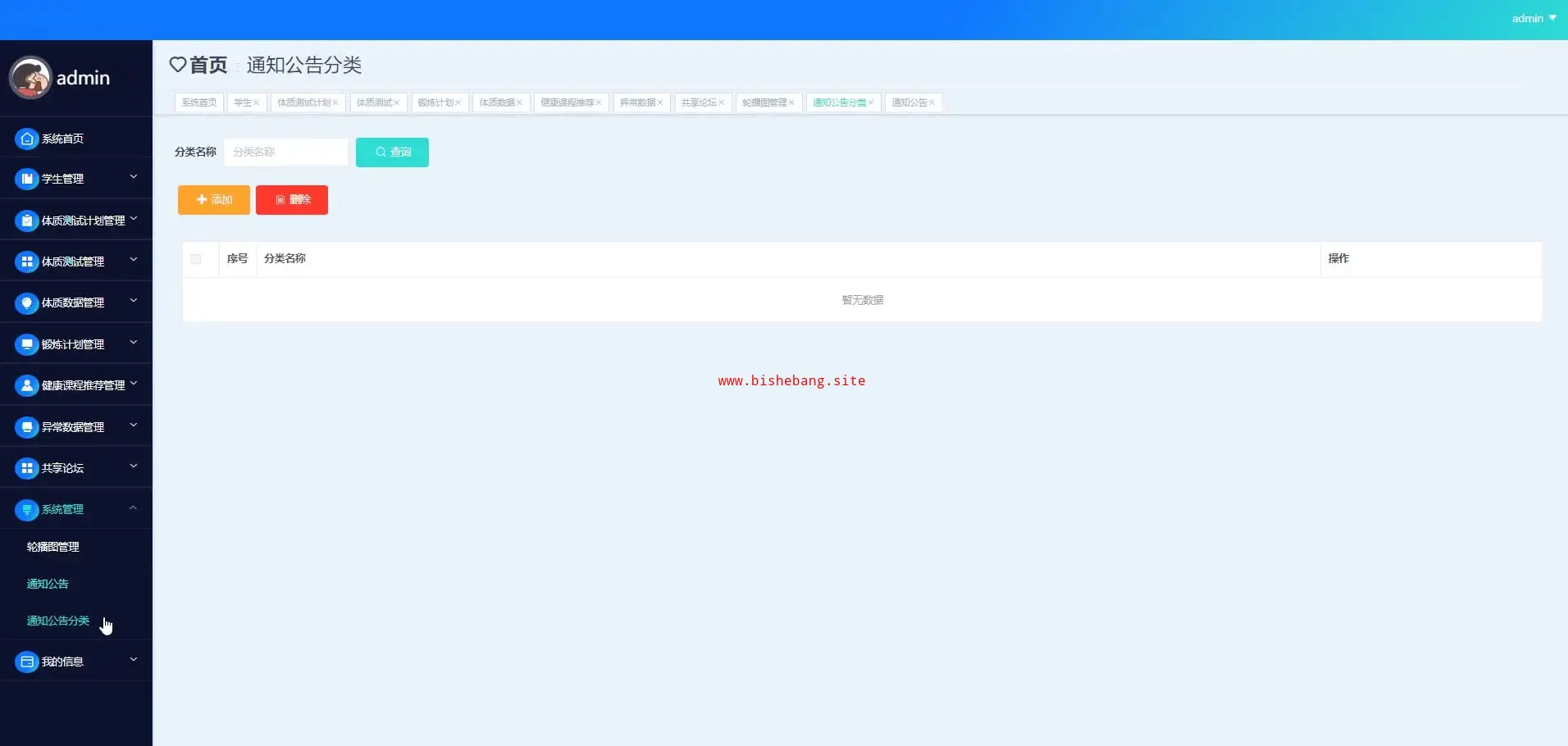This screenshot has height=746, width=1568.
Task: Switch to the 系统首页 tab
Action: click(x=199, y=102)
